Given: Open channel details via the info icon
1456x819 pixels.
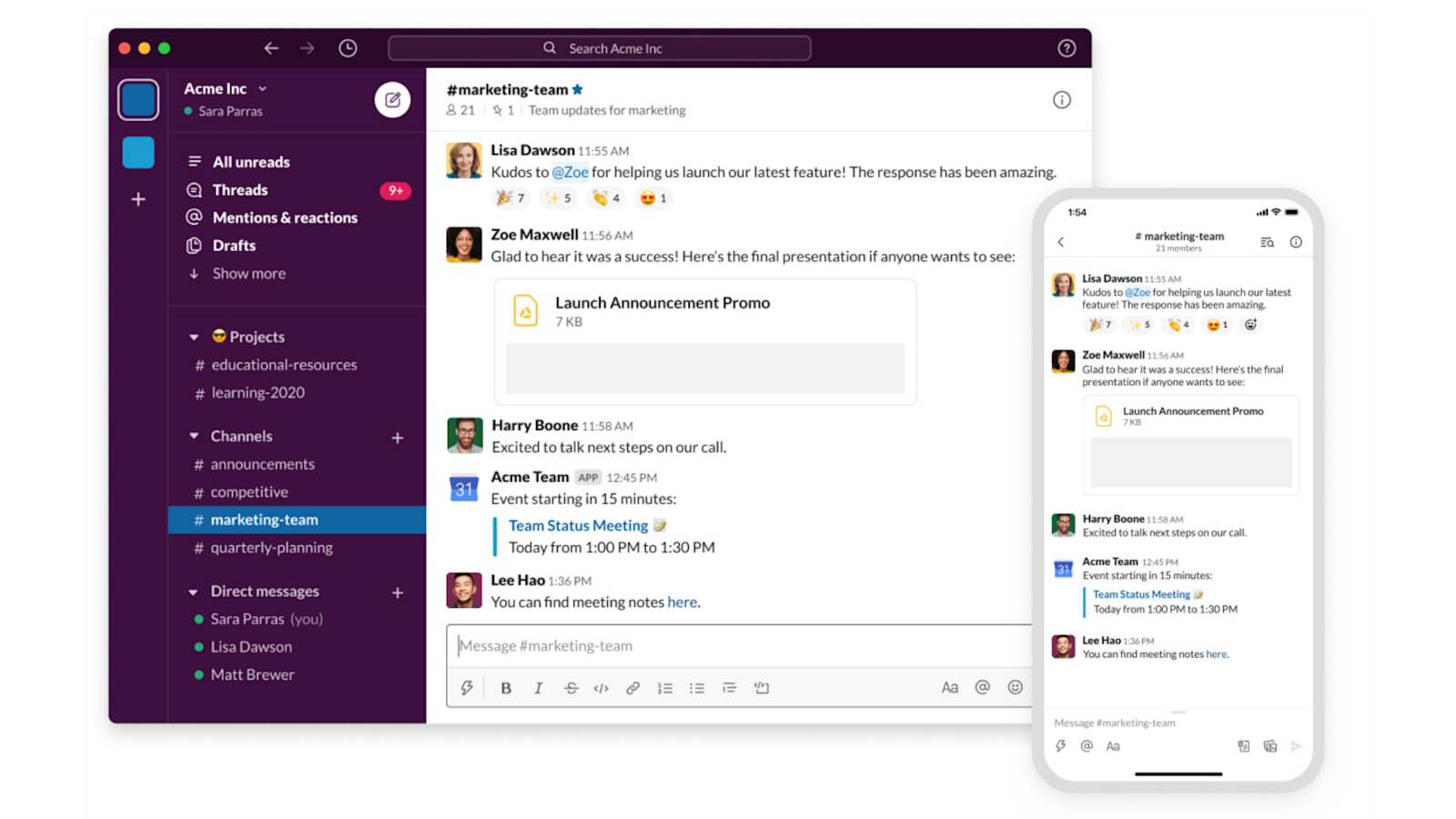Looking at the screenshot, I should point(1061,100).
